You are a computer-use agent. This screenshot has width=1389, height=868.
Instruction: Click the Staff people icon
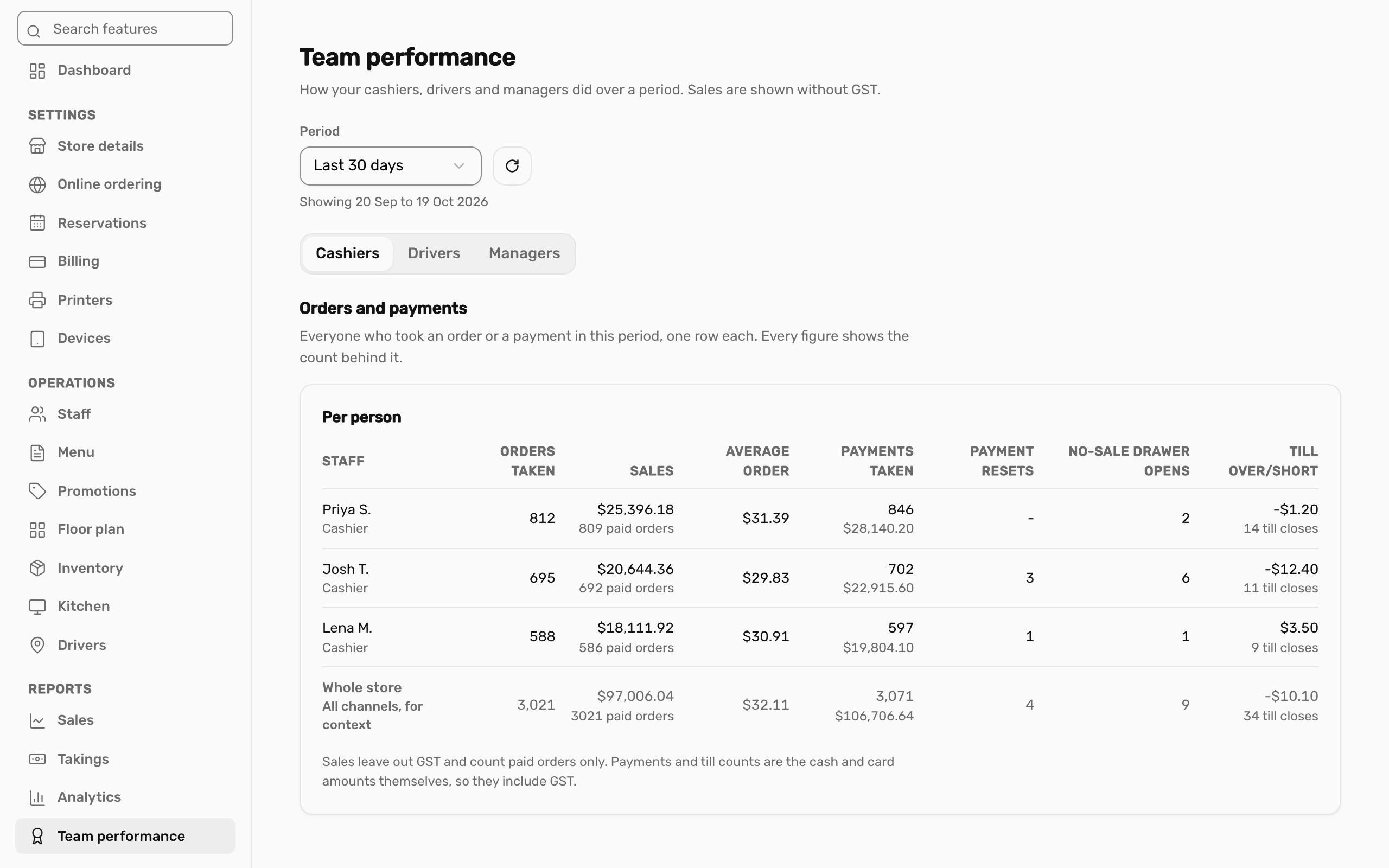tap(37, 414)
